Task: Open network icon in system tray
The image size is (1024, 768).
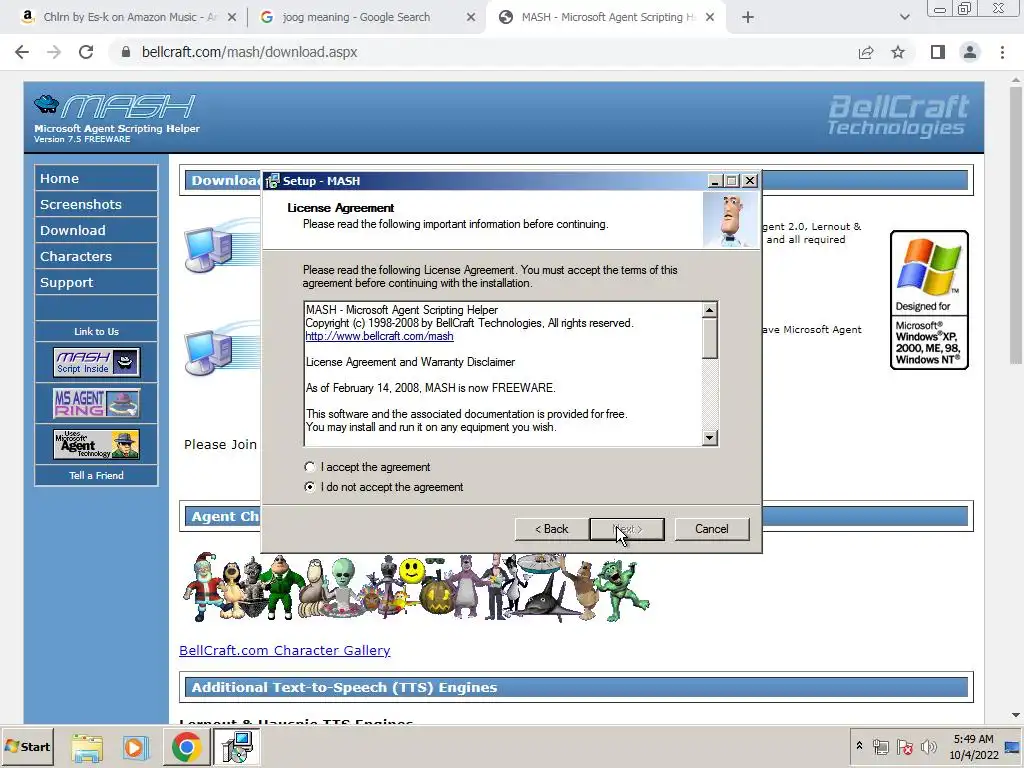Action: coord(880,746)
